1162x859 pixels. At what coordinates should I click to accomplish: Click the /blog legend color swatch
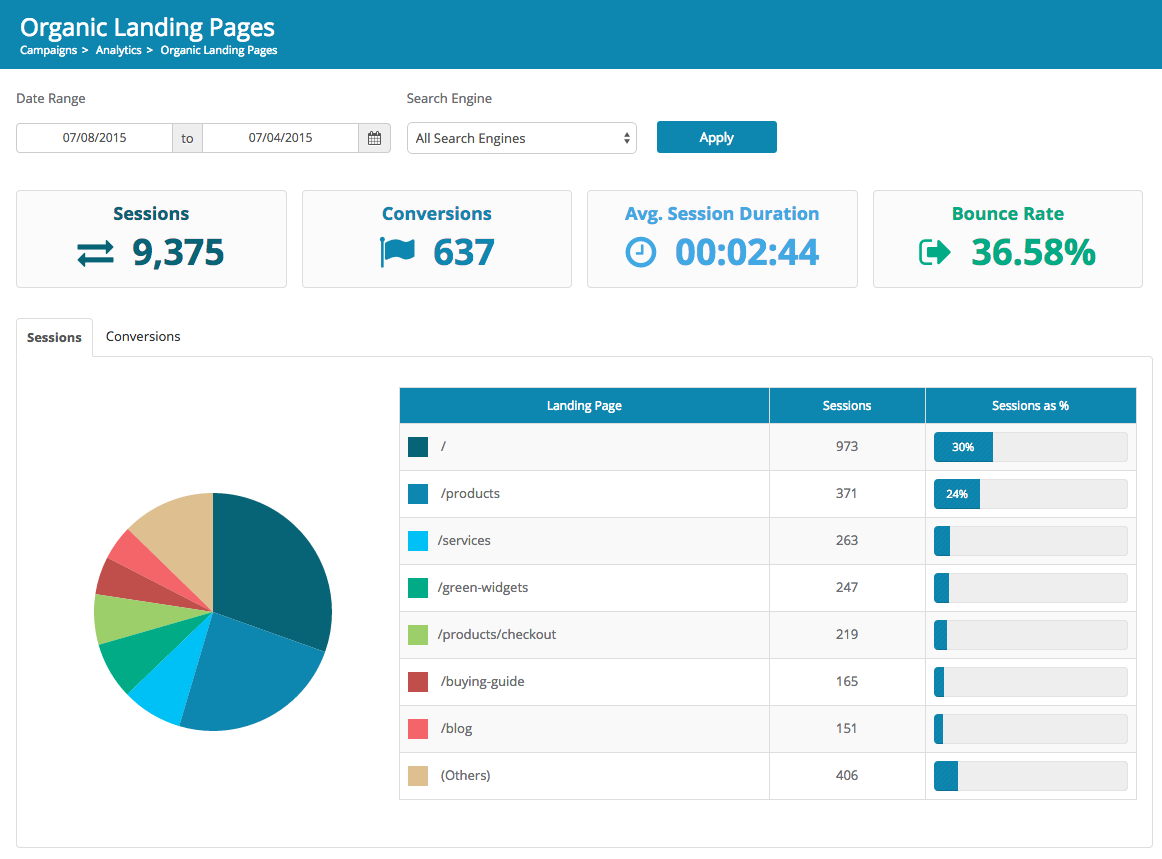[418, 729]
